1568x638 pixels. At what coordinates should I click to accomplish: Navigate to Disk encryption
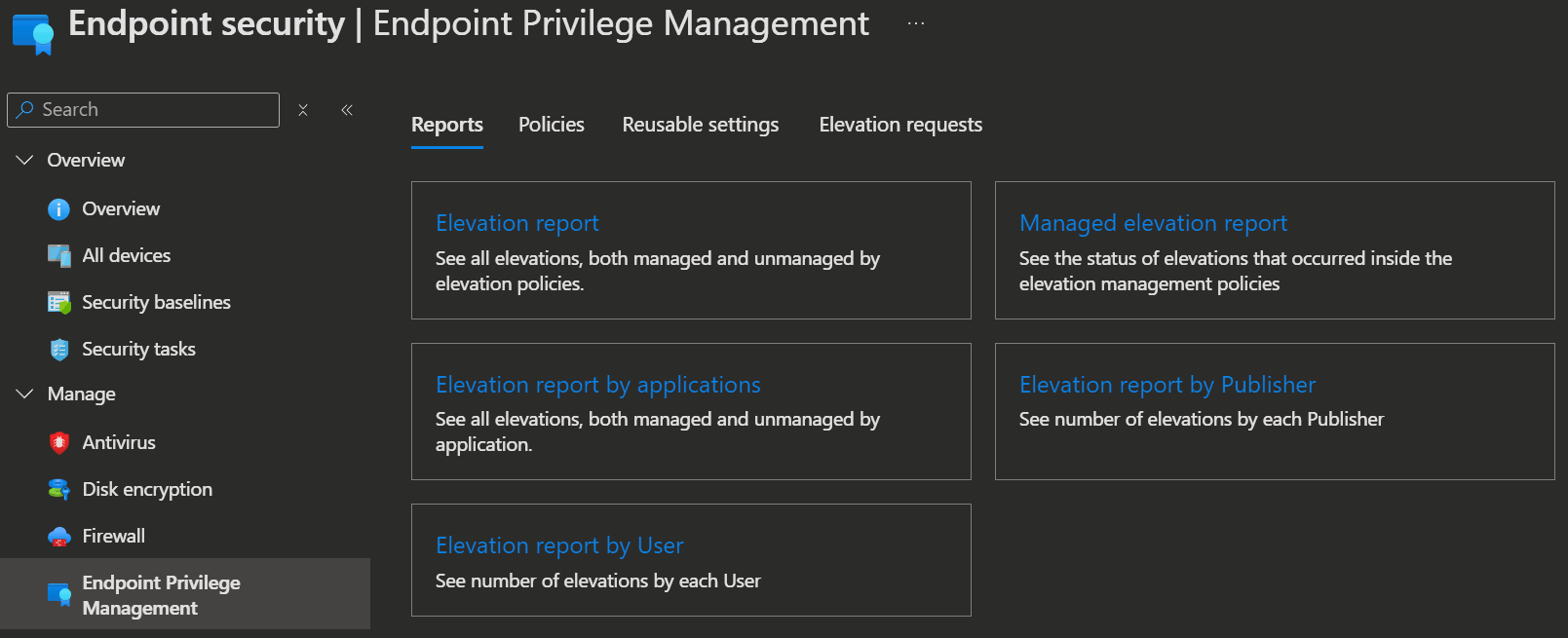point(147,489)
